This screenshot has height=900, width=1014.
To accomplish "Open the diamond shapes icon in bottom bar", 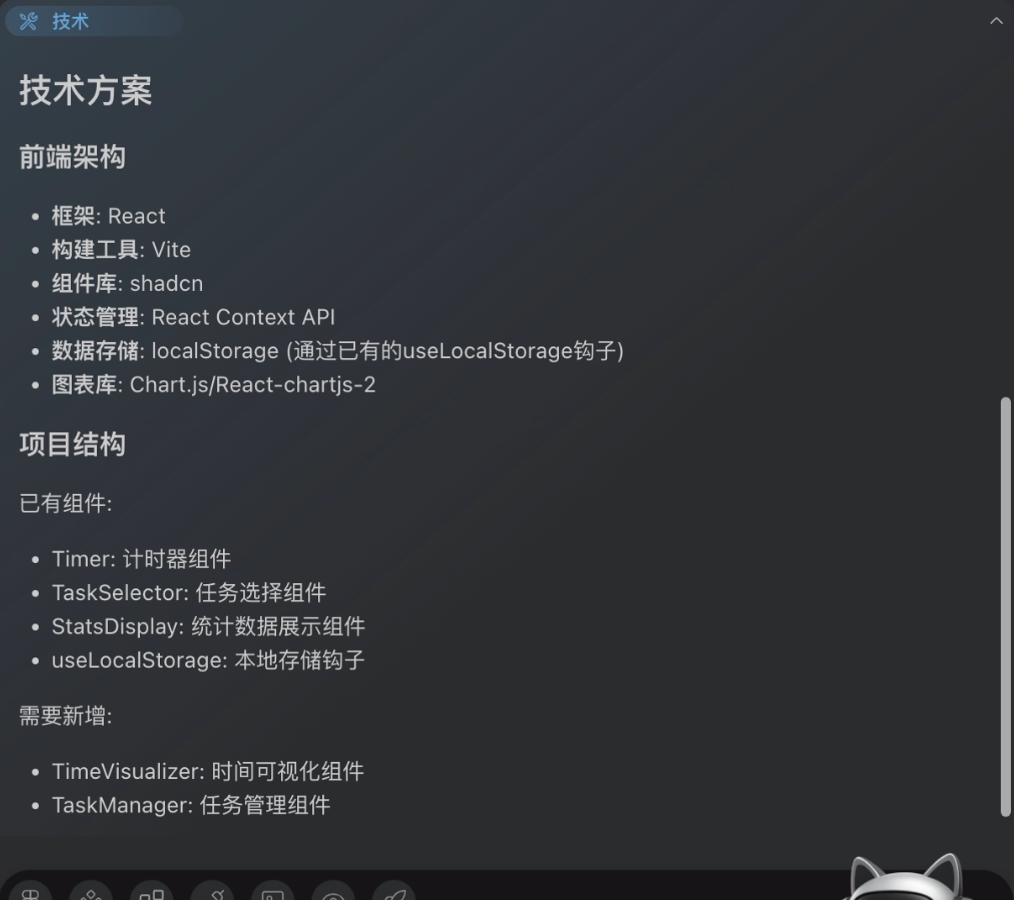I will click(91, 892).
